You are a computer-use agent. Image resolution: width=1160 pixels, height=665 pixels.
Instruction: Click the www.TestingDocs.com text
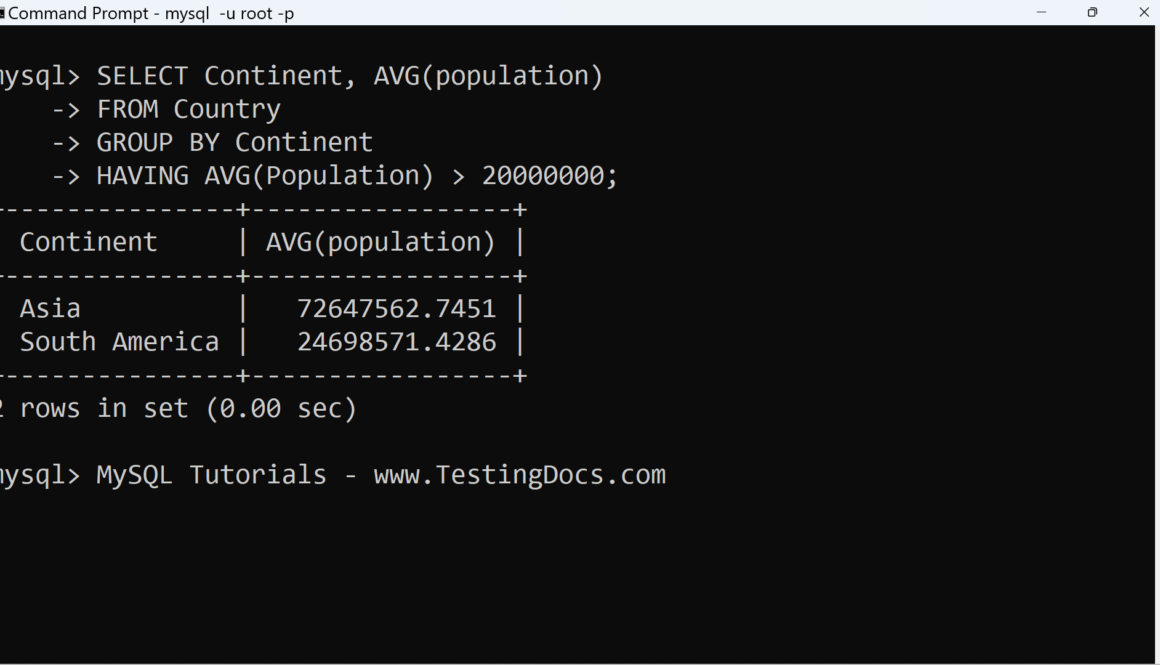pyautogui.click(x=519, y=475)
